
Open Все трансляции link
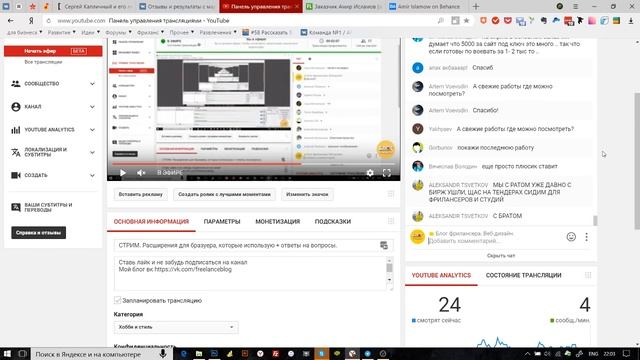tap(43, 62)
